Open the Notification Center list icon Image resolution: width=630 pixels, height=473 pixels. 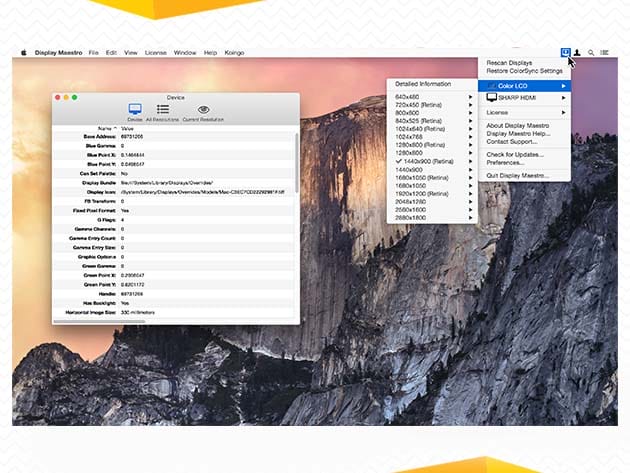[604, 52]
